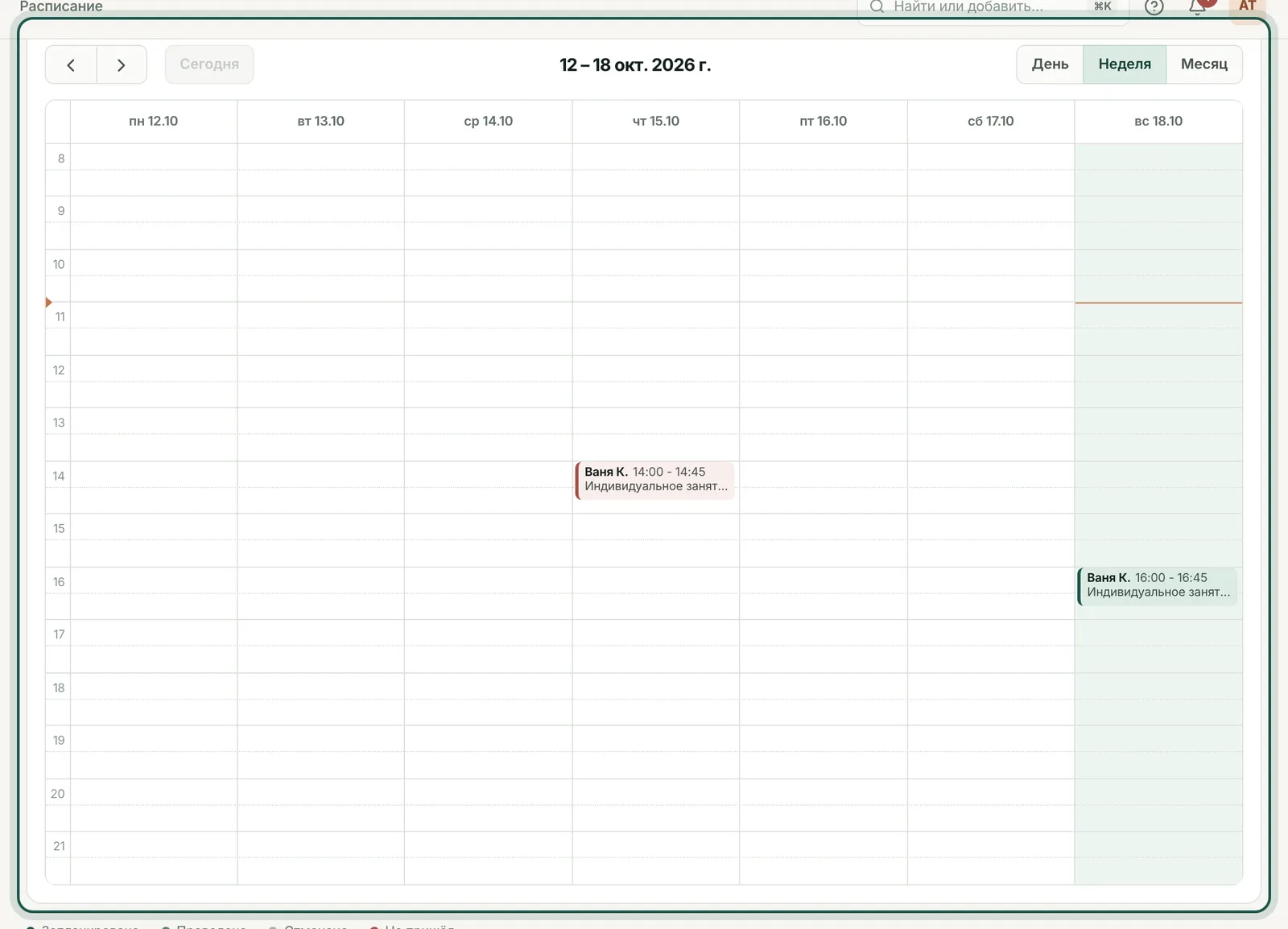Open Ваня К. 14:00 - 14:45 lesson
This screenshot has width=1288, height=929.
(x=654, y=480)
